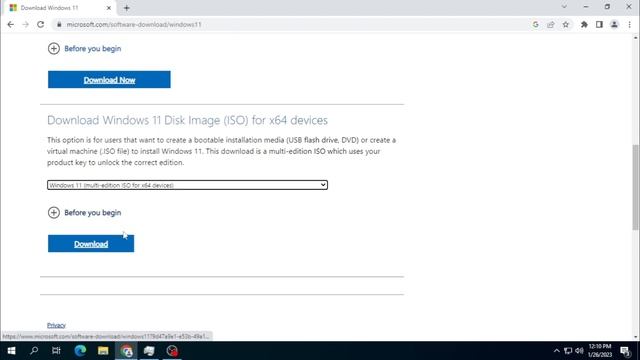Select the Download Windows 11 tab
This screenshot has height=360, width=640.
pyautogui.click(x=60, y=8)
